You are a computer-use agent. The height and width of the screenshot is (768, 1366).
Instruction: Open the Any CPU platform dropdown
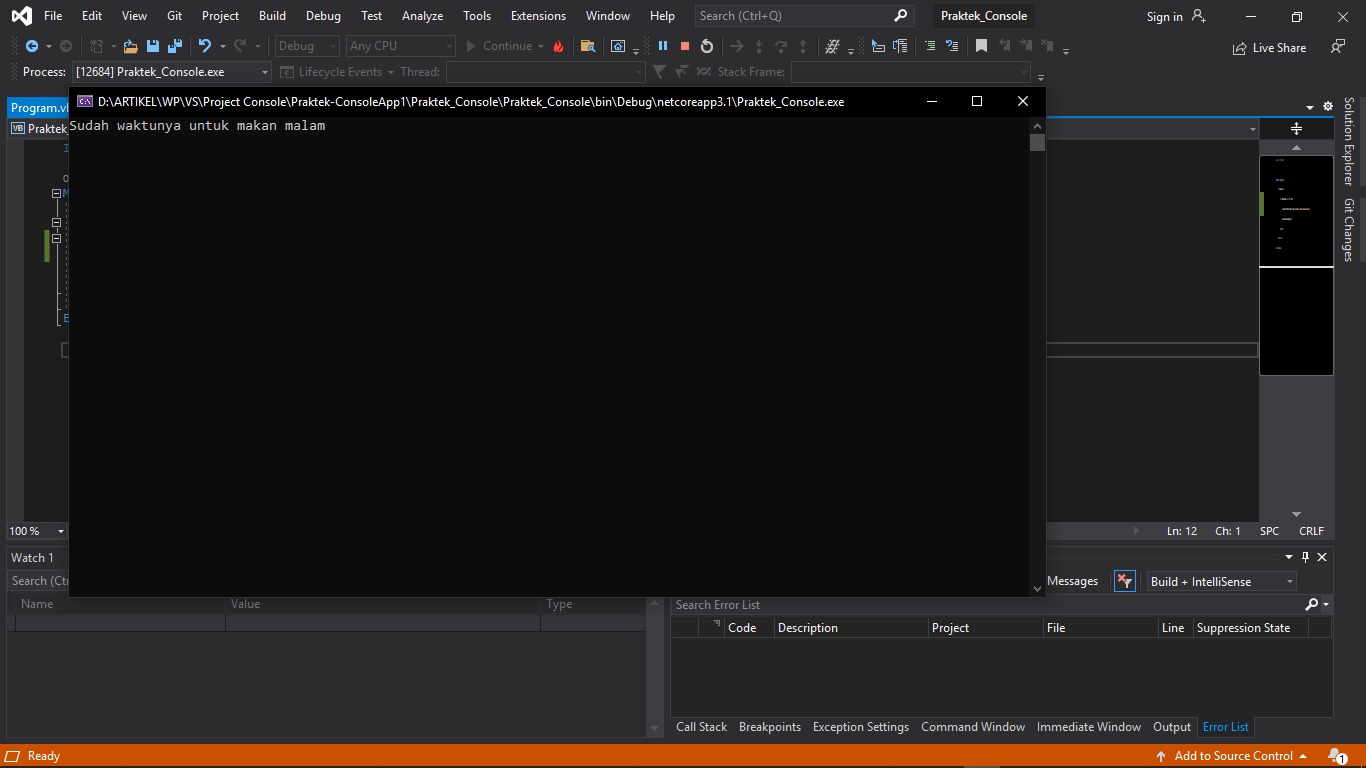[x=400, y=46]
